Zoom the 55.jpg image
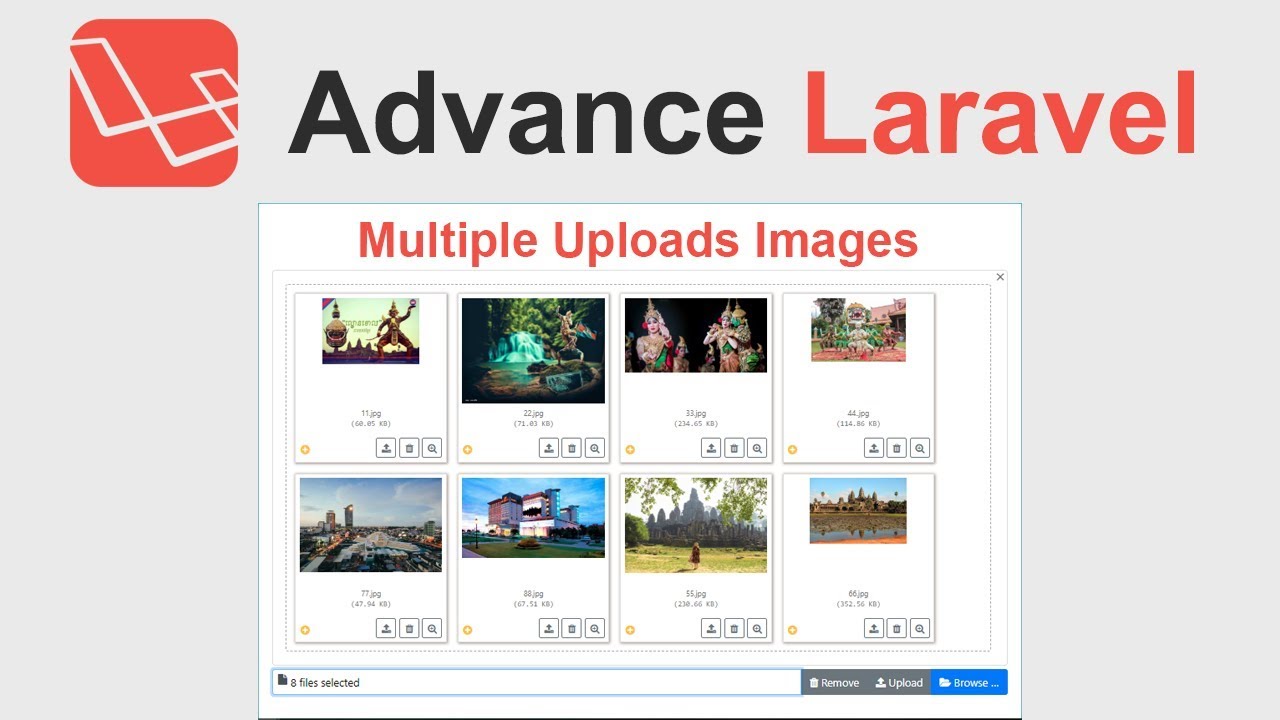The image size is (1280, 720). tap(757, 629)
